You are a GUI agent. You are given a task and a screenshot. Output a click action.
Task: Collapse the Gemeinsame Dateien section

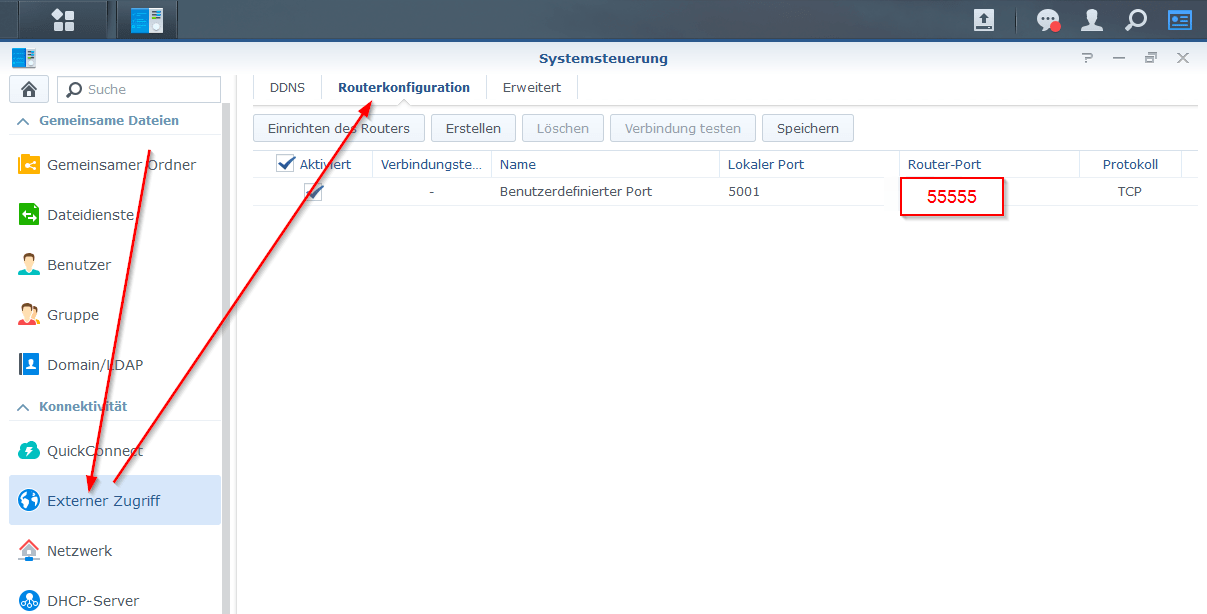tap(22, 121)
